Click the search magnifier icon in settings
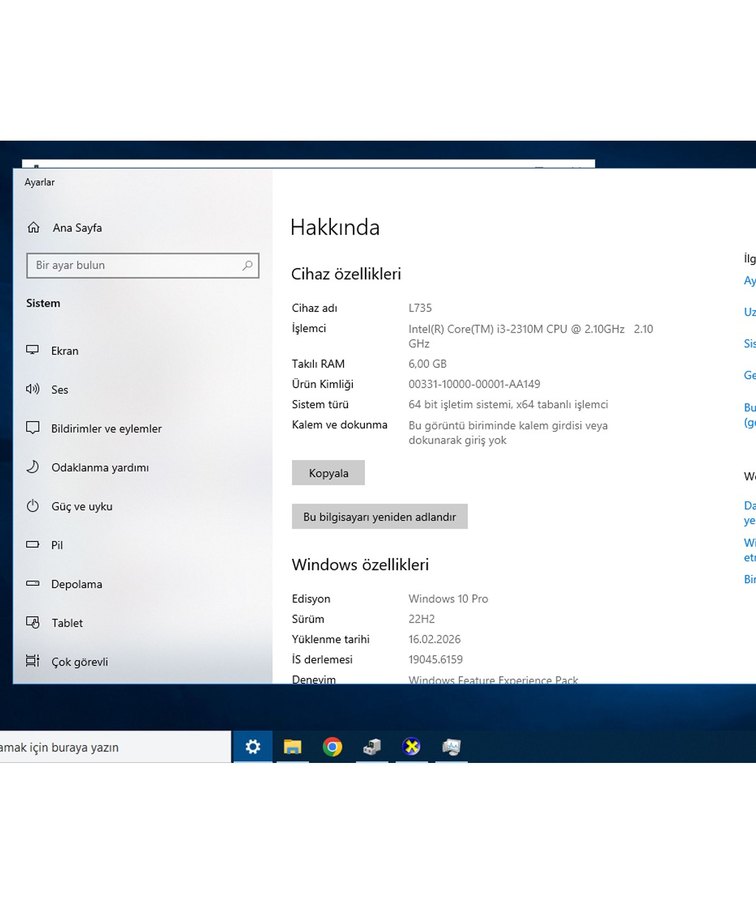This screenshot has height=907, width=756. tap(248, 265)
